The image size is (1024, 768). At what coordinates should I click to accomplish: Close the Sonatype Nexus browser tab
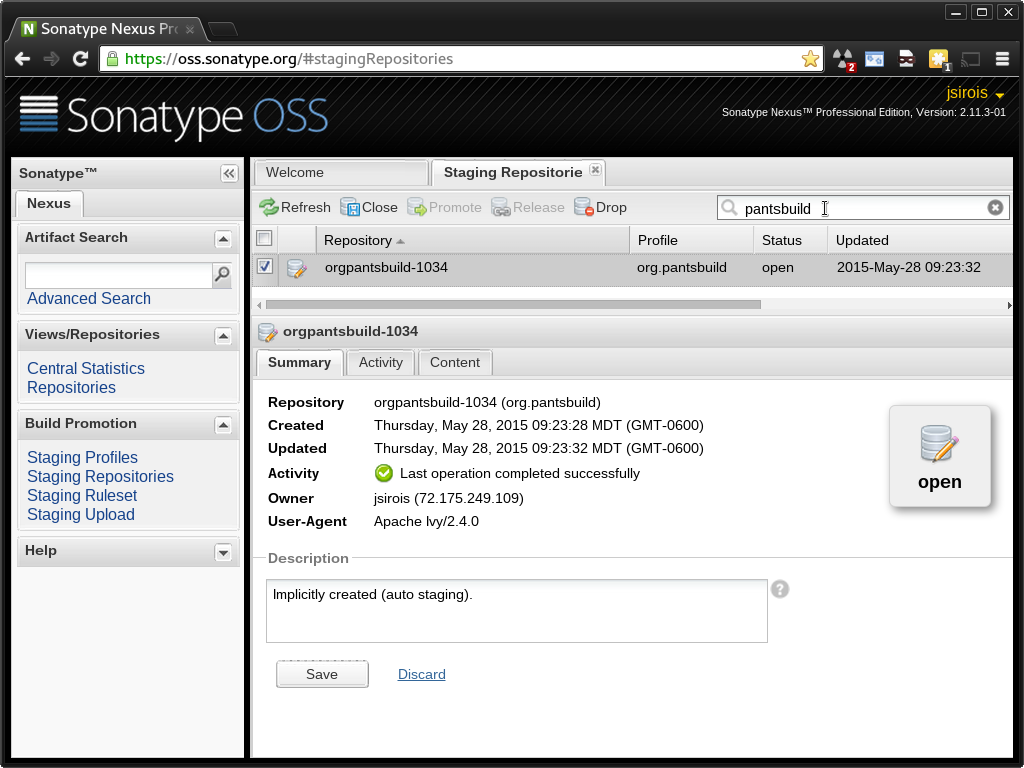pos(189,29)
